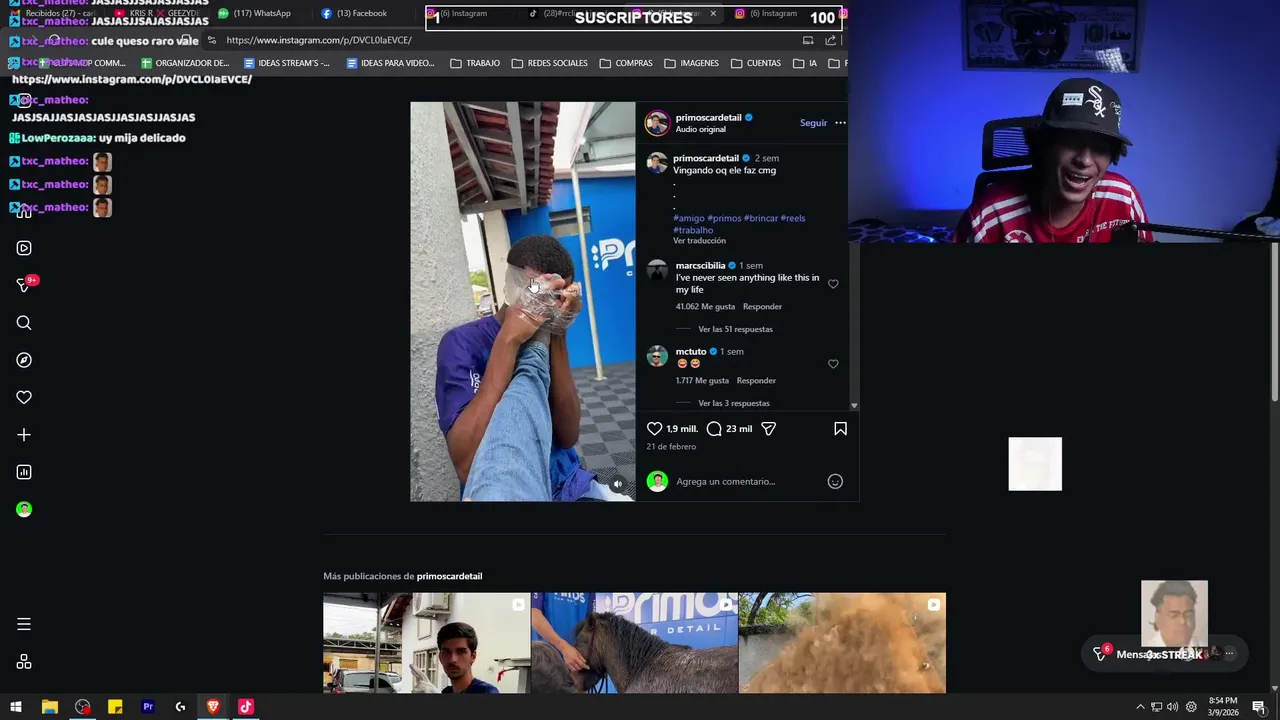Click the #amigo hashtag

(x=689, y=218)
